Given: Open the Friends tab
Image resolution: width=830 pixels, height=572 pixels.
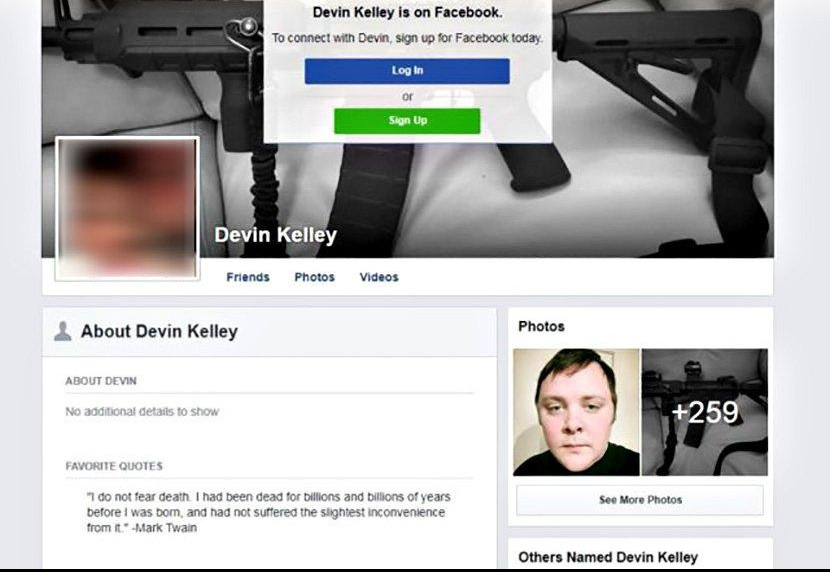Looking at the screenshot, I should point(248,277).
